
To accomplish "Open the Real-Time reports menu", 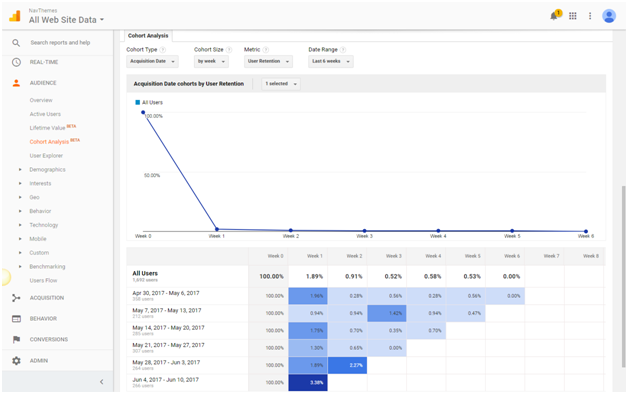I will click(x=44, y=62).
